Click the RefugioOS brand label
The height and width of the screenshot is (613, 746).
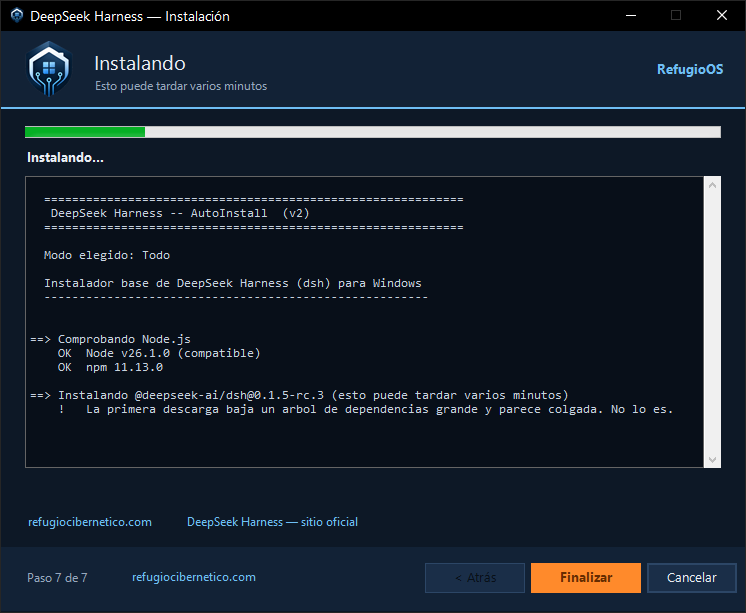690,69
